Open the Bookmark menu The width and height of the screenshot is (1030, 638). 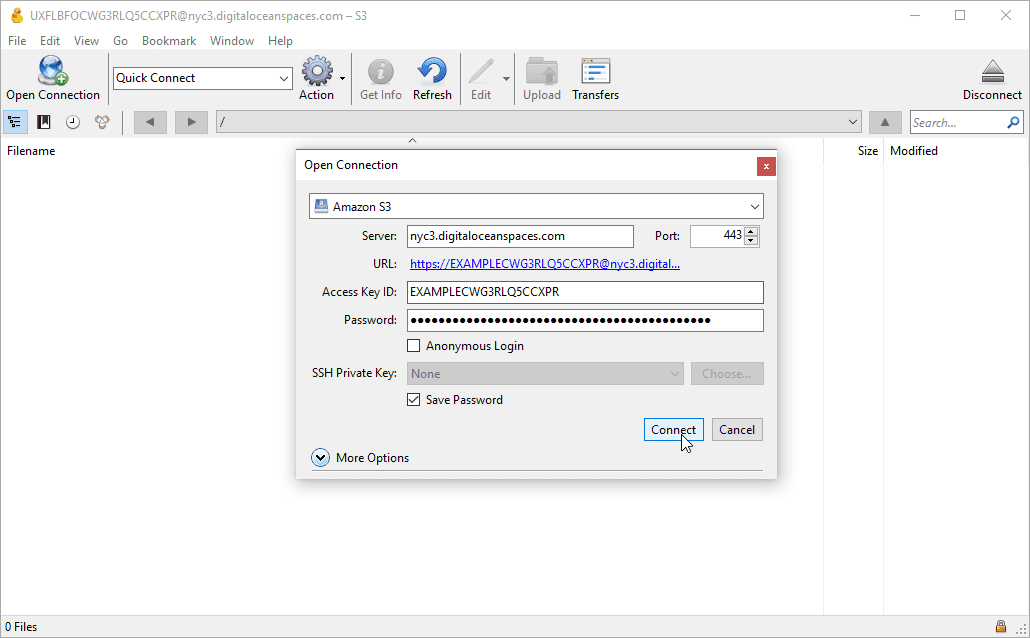pos(169,41)
